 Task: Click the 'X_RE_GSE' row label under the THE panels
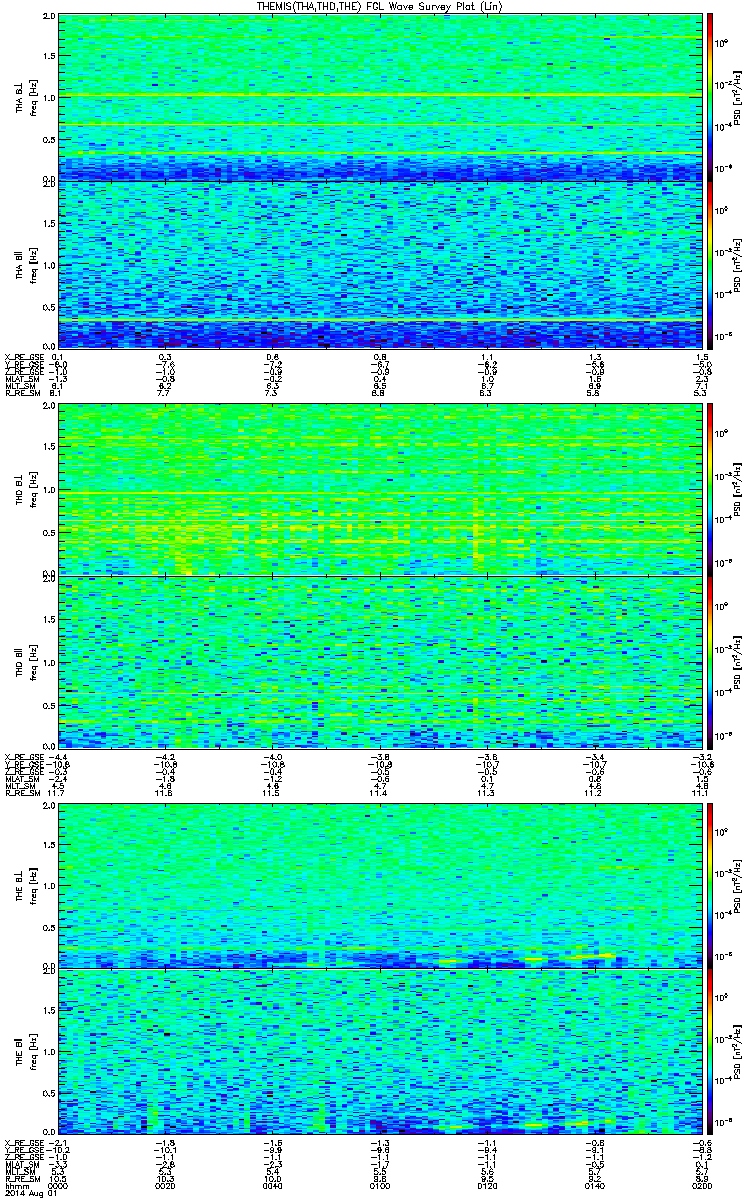click(24, 1143)
